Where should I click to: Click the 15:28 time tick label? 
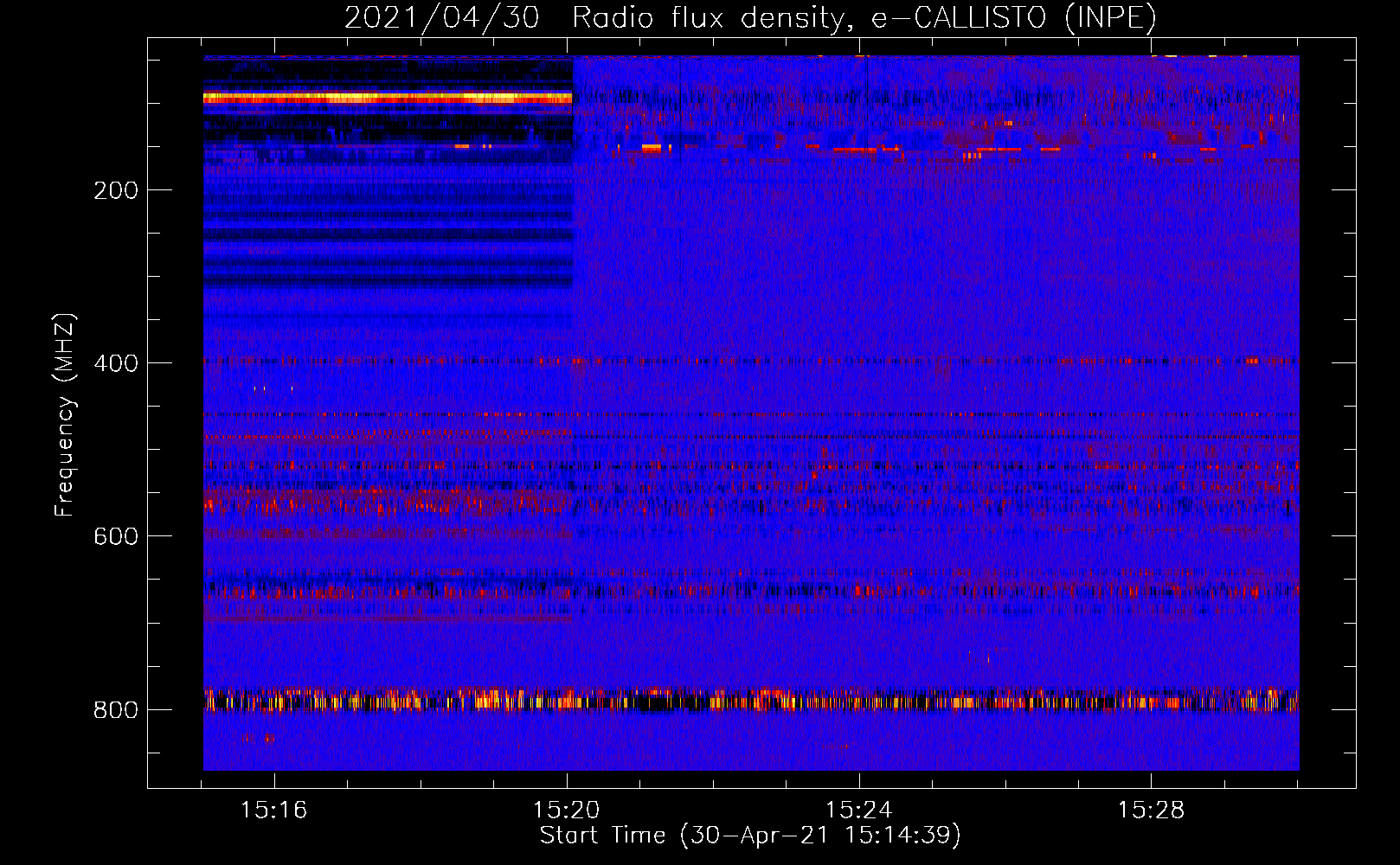click(x=1151, y=811)
